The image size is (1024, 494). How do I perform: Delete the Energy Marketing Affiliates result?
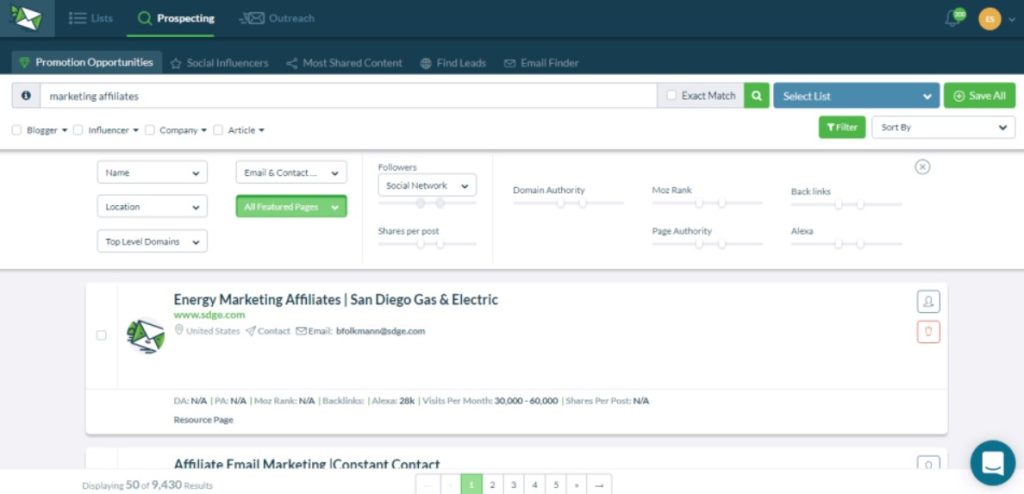click(x=928, y=332)
